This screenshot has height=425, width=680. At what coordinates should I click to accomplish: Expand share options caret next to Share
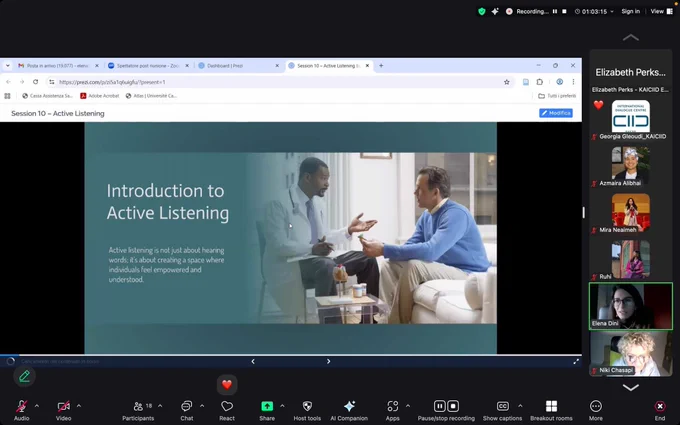click(282, 406)
